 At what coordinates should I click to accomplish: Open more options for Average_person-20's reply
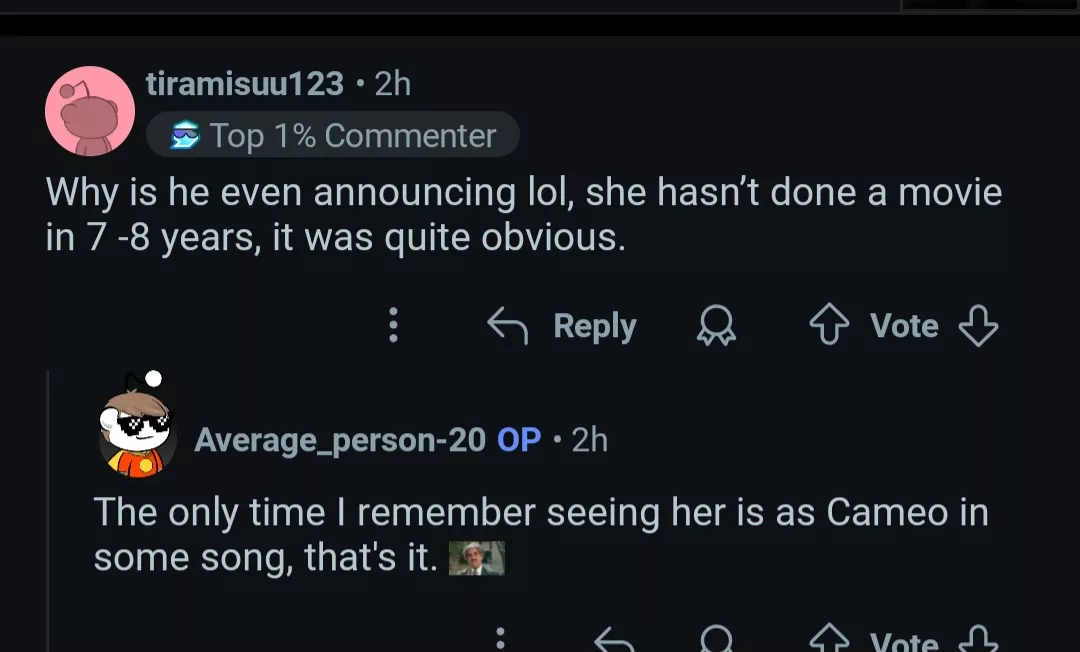coord(501,641)
